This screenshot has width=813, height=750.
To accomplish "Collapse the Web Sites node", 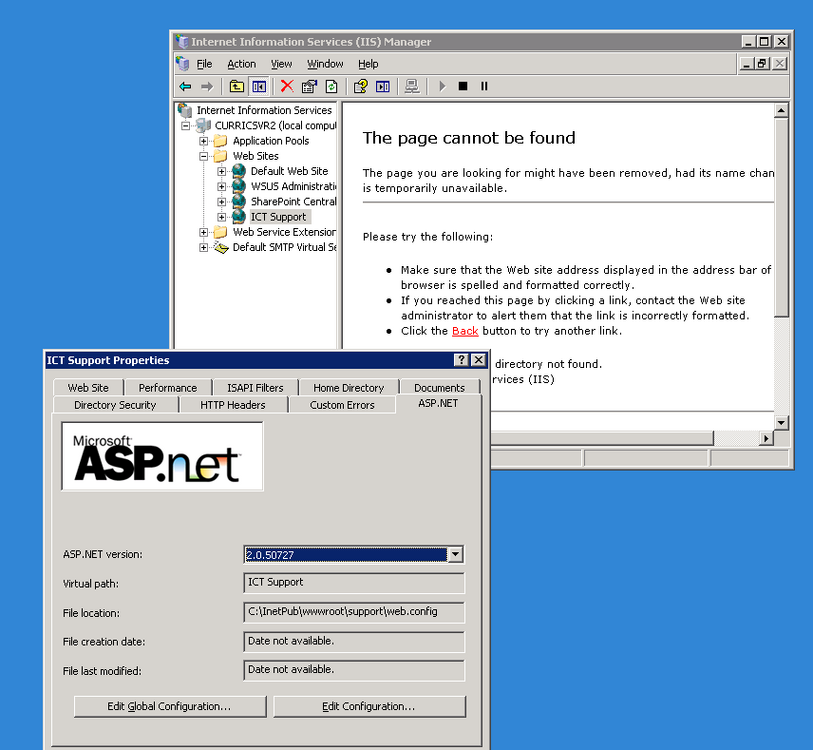I will coord(203,156).
